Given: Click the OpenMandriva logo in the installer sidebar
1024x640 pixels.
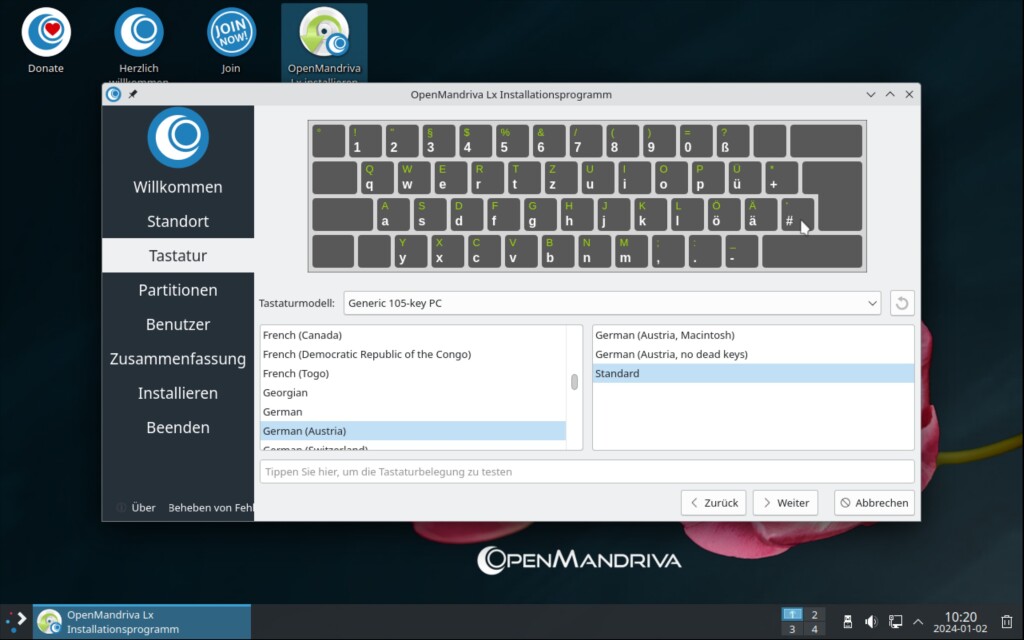Looking at the screenshot, I should tap(178, 138).
